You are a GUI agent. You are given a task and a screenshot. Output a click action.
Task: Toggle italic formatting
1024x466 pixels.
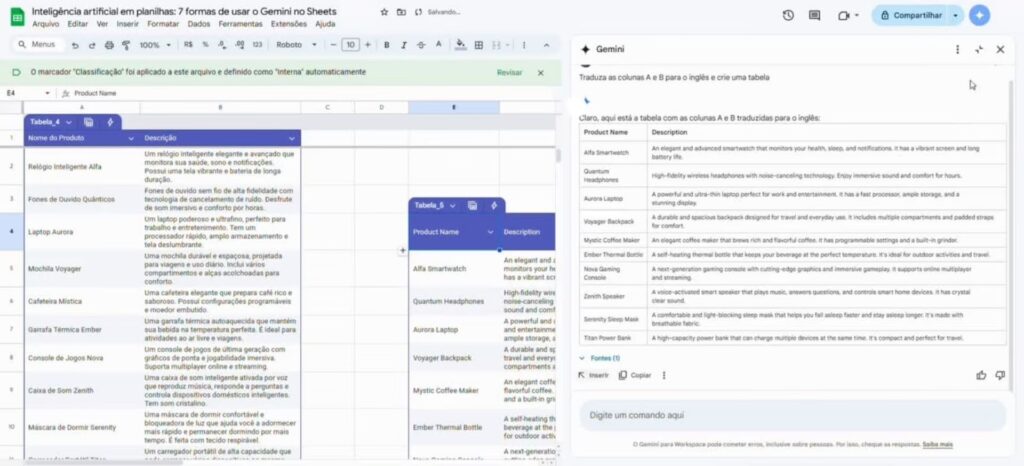(x=404, y=45)
